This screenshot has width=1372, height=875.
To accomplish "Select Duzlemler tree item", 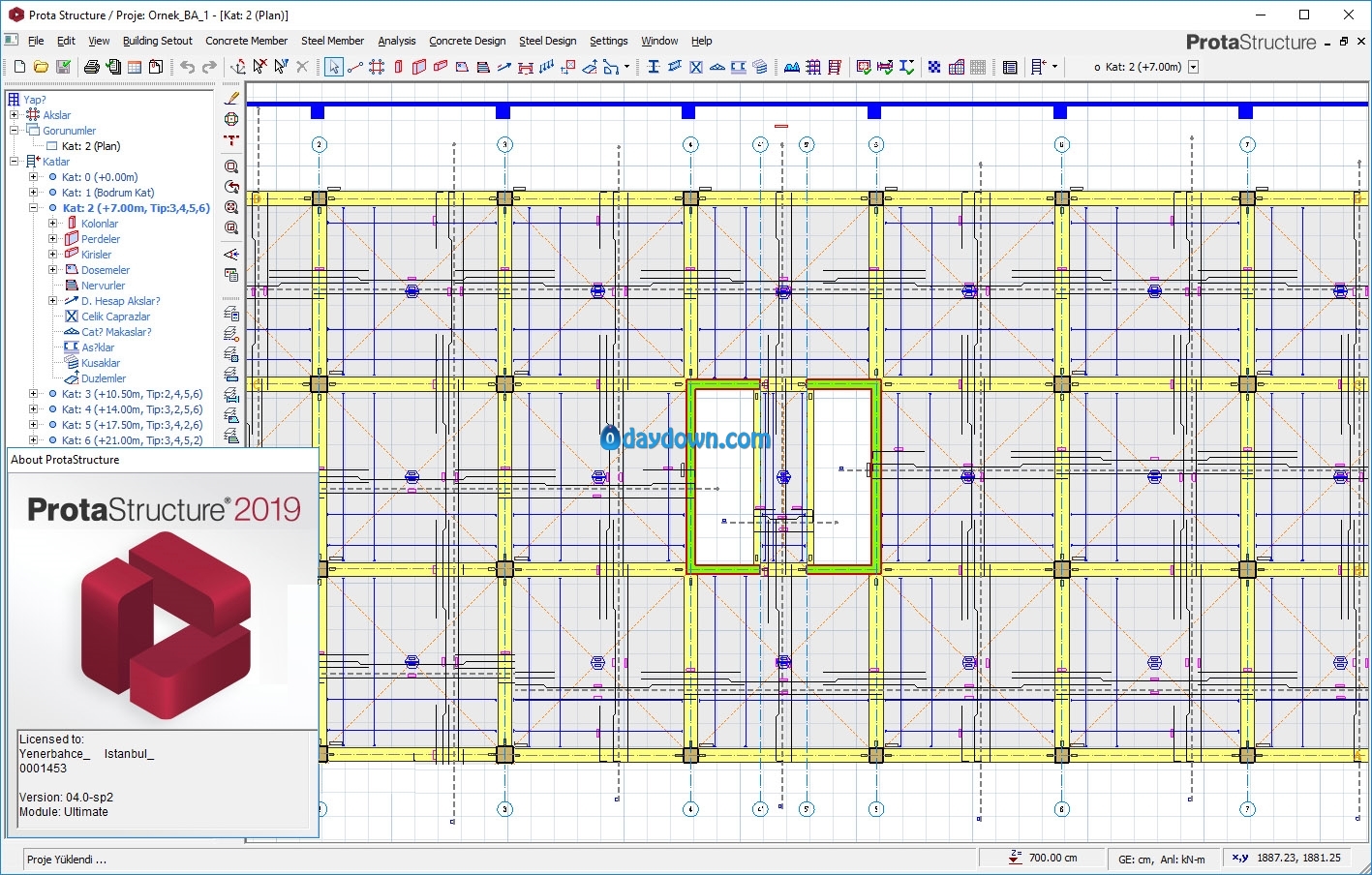I will 104,378.
